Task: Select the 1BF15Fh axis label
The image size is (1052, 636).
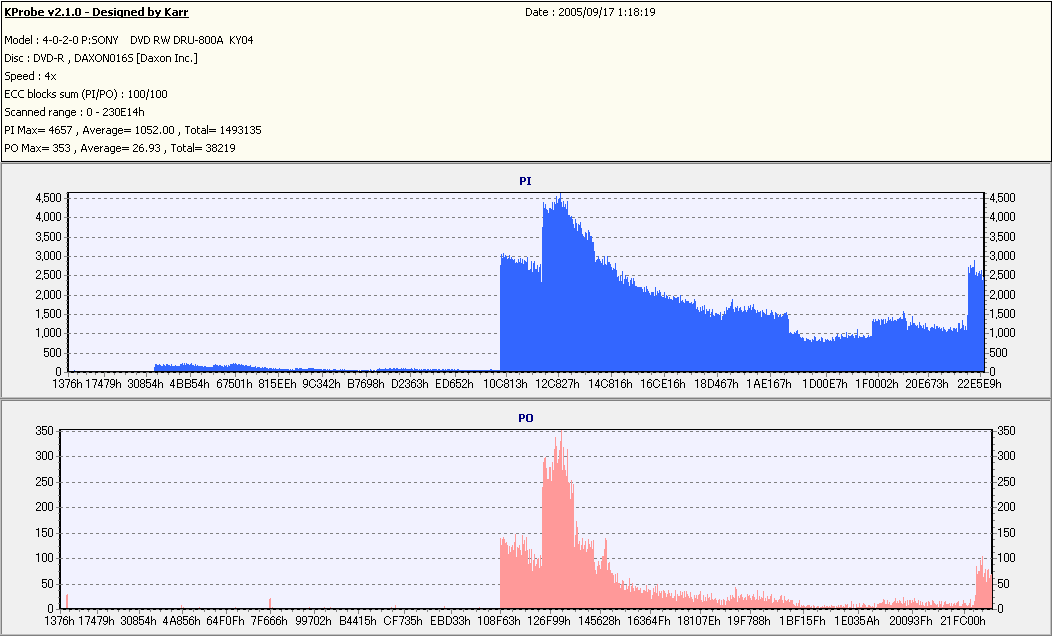Action: coord(802,621)
